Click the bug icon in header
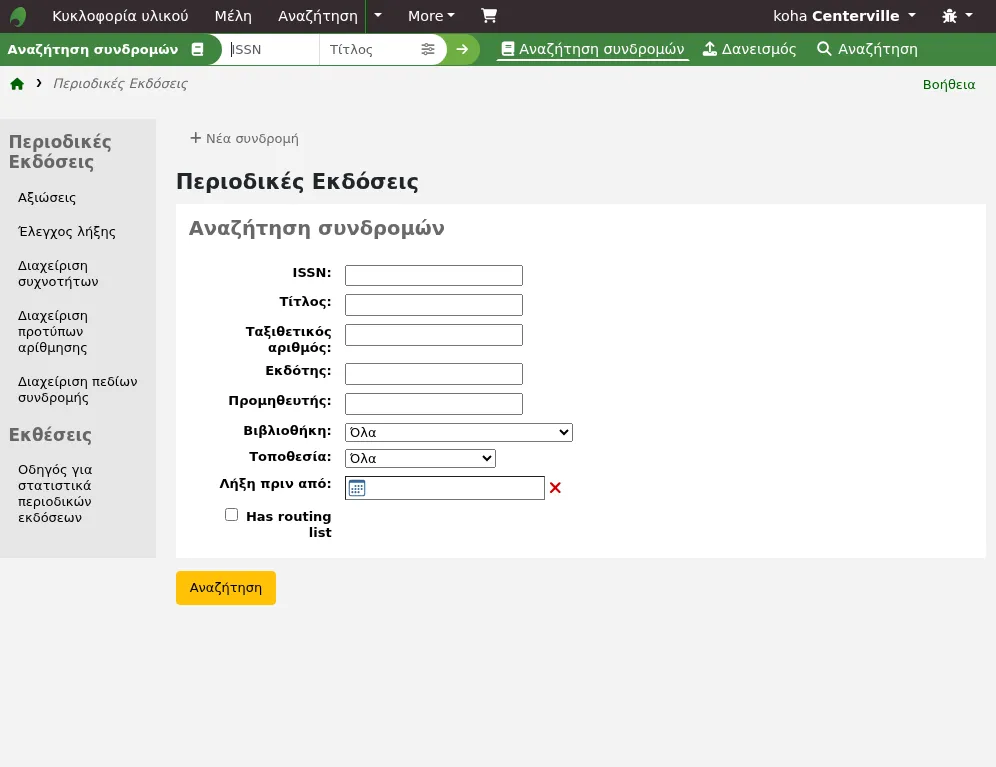Screen dimensions: 996x767 (950, 16)
